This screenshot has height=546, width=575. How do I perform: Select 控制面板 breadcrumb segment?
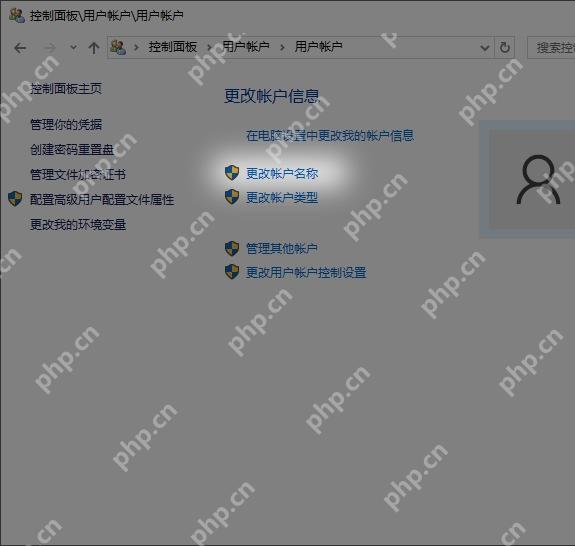173,47
